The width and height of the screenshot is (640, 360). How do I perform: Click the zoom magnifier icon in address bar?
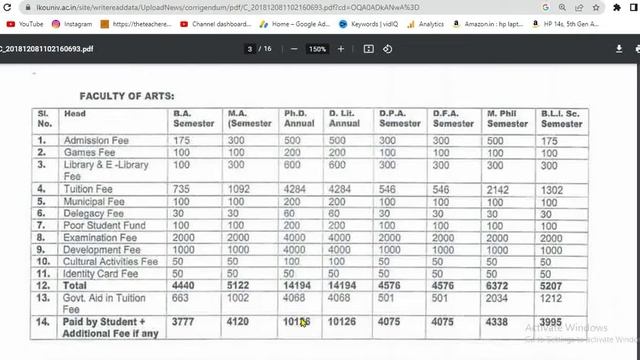pyautogui.click(x=562, y=7)
